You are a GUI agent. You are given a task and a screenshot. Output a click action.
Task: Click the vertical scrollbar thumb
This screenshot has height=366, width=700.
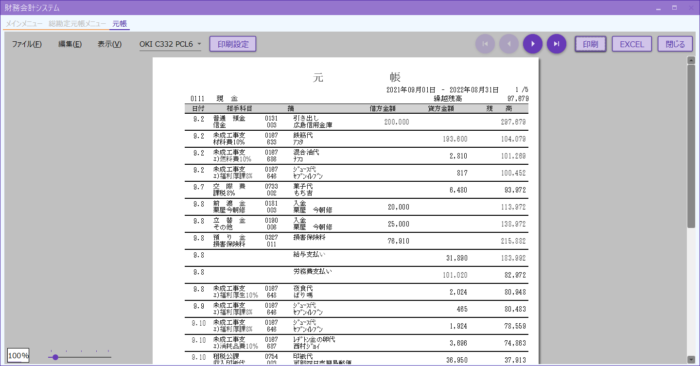click(691, 147)
